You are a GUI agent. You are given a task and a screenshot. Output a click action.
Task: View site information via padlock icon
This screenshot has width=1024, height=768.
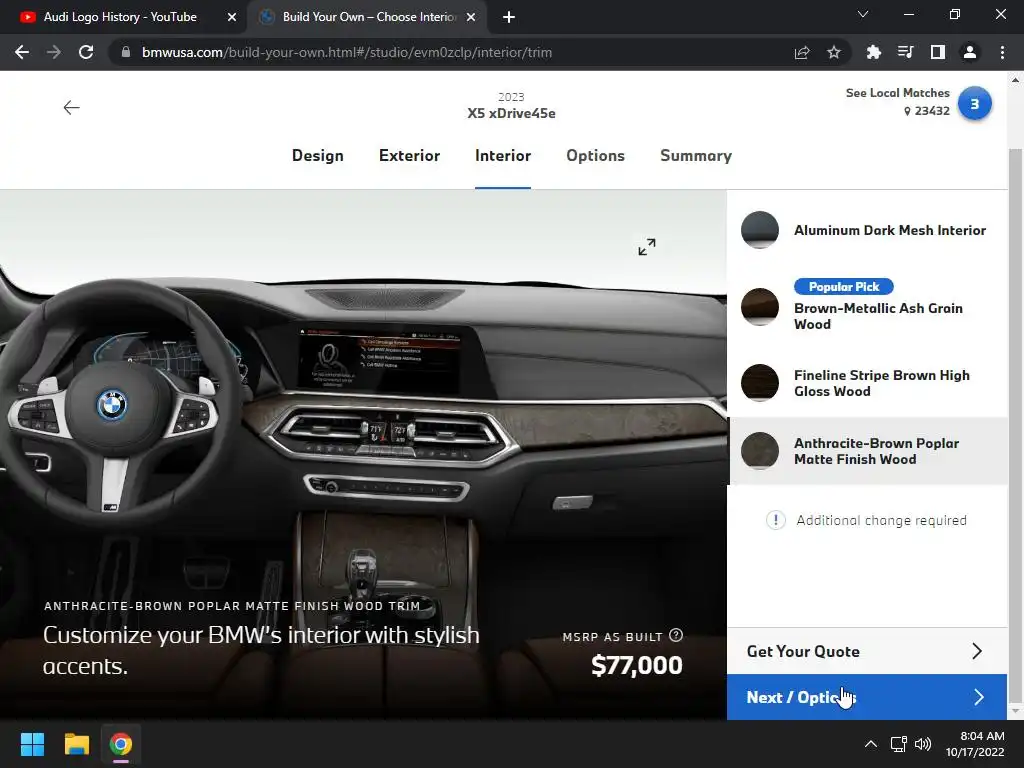[126, 52]
